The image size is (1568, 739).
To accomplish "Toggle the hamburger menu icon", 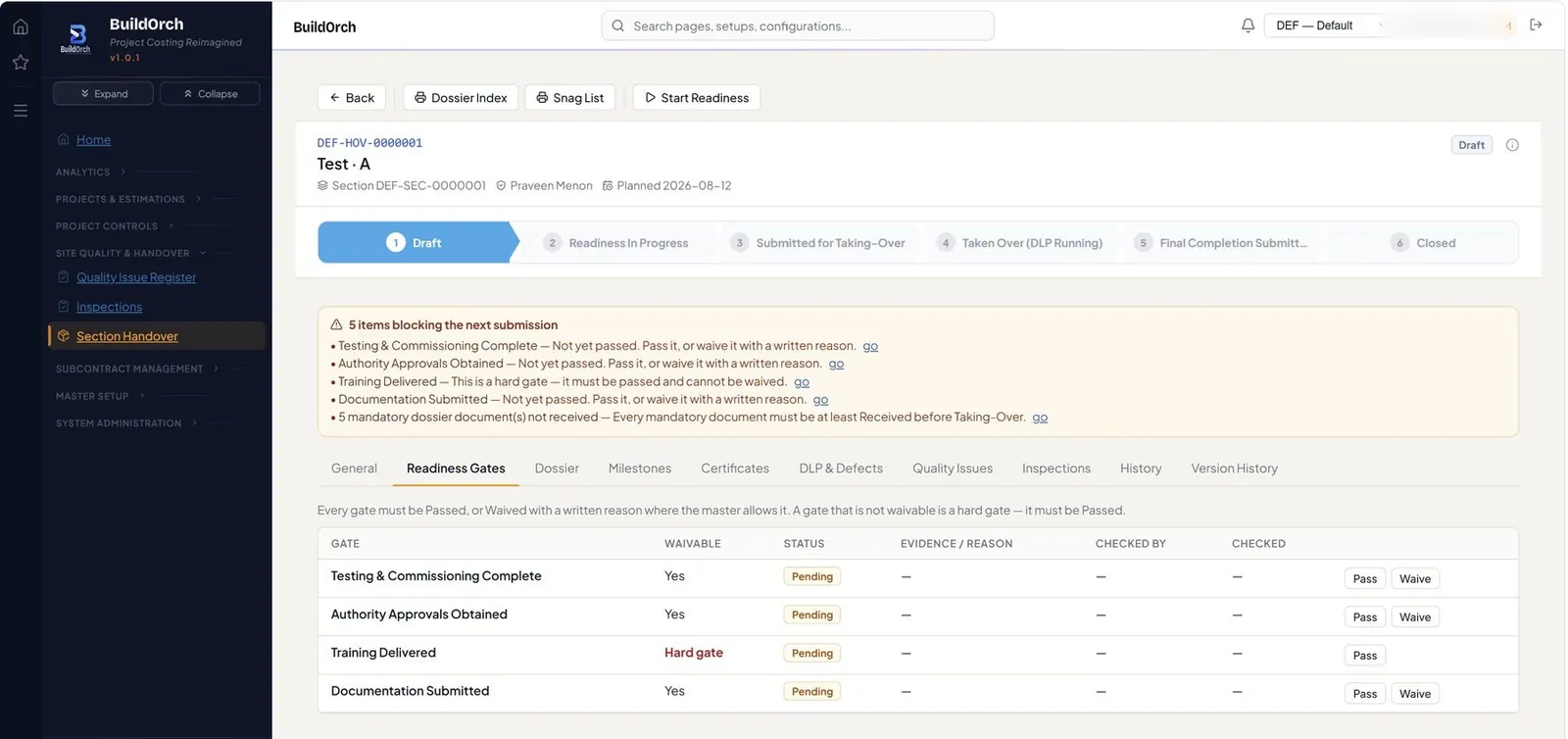I will coord(21,111).
